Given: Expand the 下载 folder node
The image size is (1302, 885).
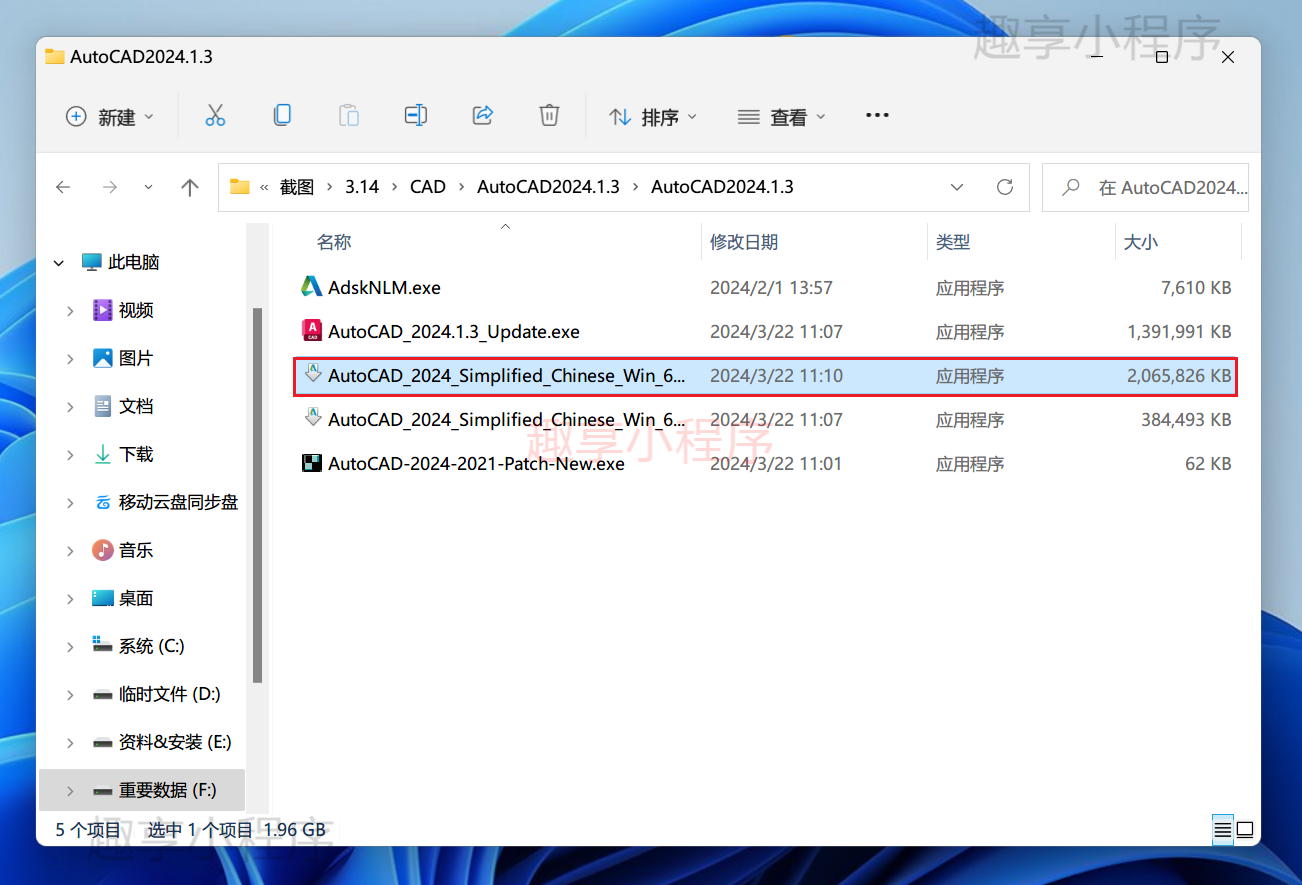Looking at the screenshot, I should coord(70,455).
